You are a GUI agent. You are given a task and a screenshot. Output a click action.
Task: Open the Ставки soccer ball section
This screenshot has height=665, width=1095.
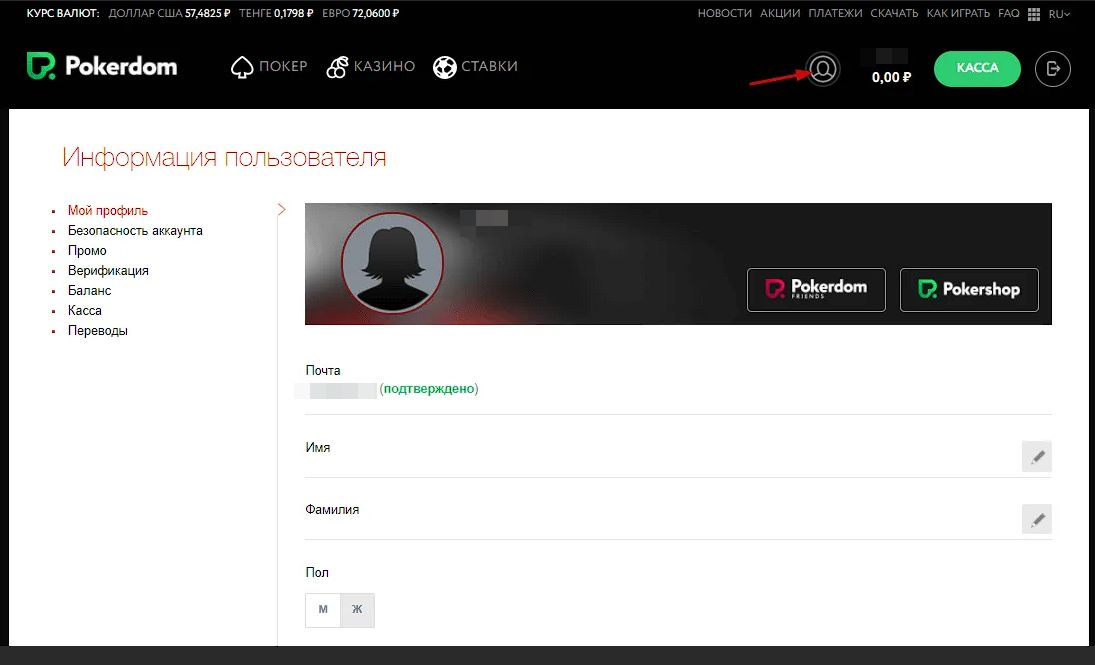click(444, 67)
